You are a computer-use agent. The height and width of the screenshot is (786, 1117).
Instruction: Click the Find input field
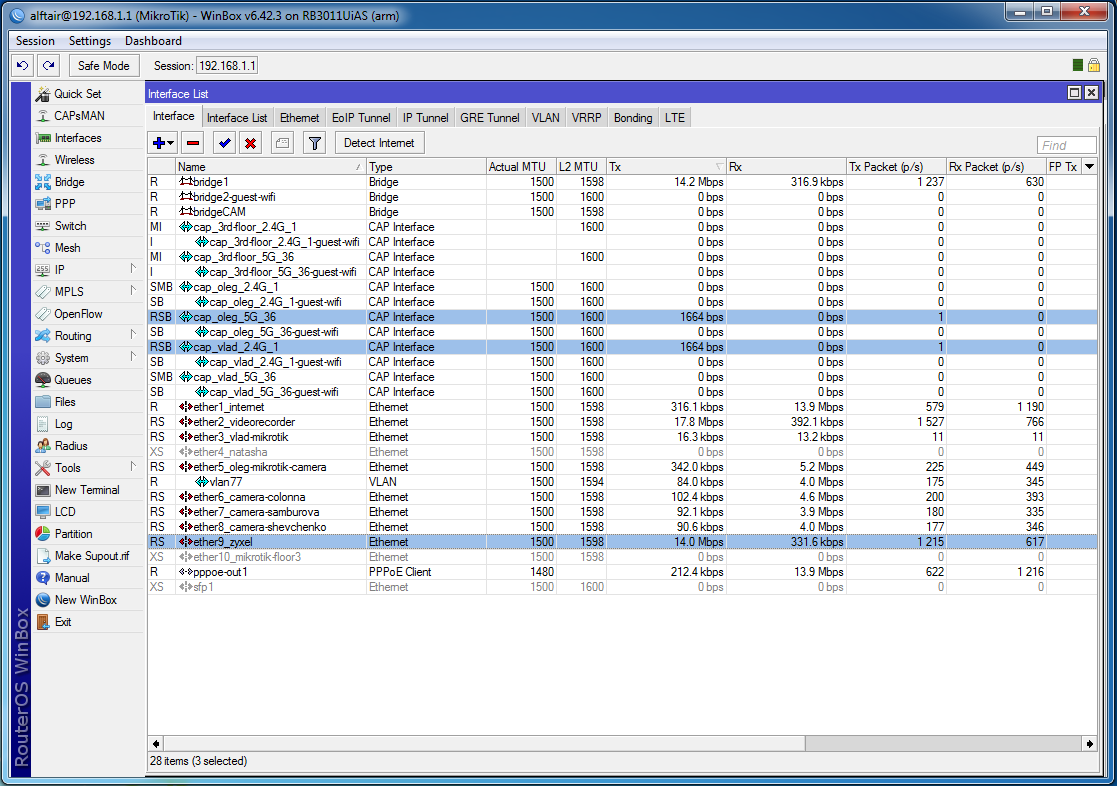pyautogui.click(x=1066, y=145)
